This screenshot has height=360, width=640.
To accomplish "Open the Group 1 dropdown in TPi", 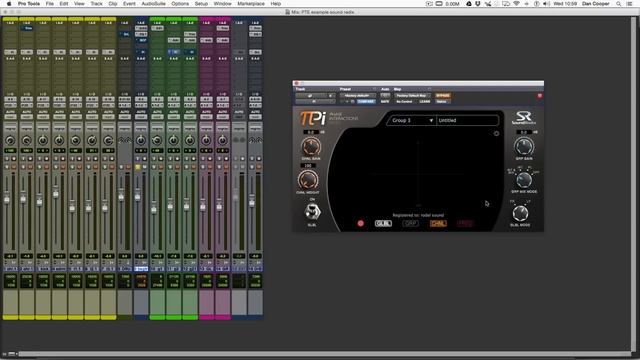I will [x=412, y=120].
